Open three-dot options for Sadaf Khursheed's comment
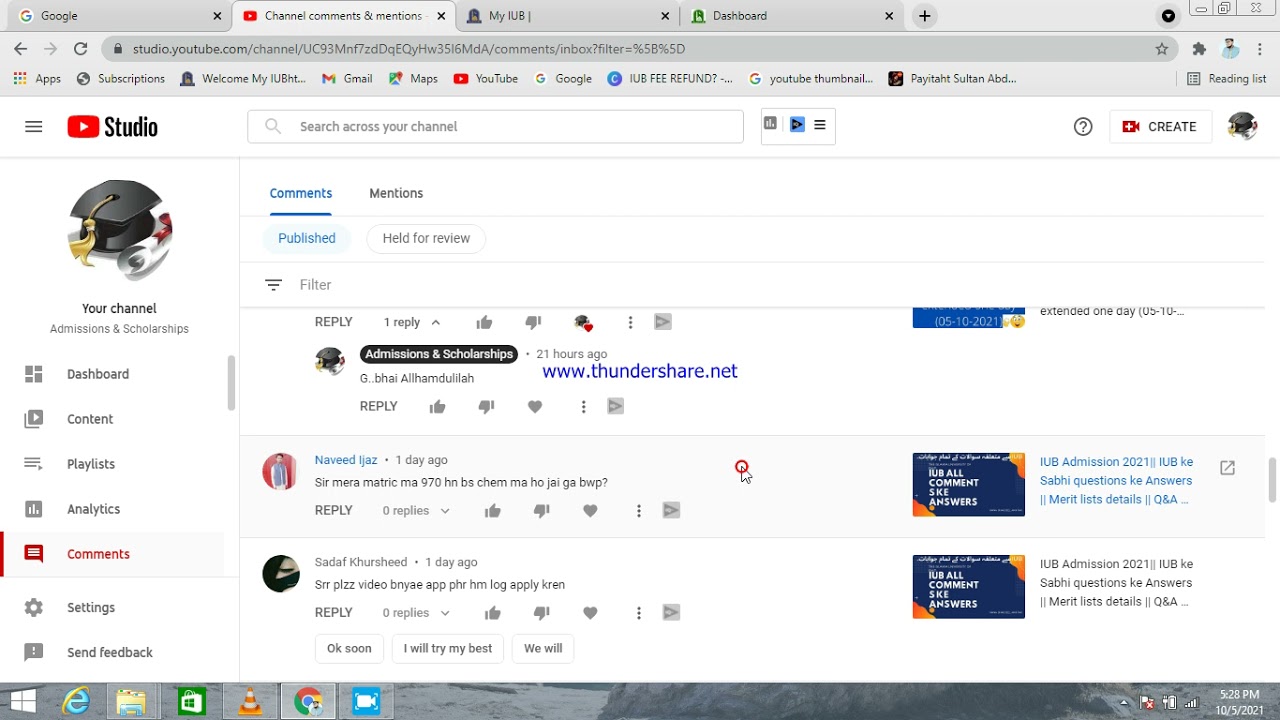The height and width of the screenshot is (720, 1280). [x=638, y=613]
